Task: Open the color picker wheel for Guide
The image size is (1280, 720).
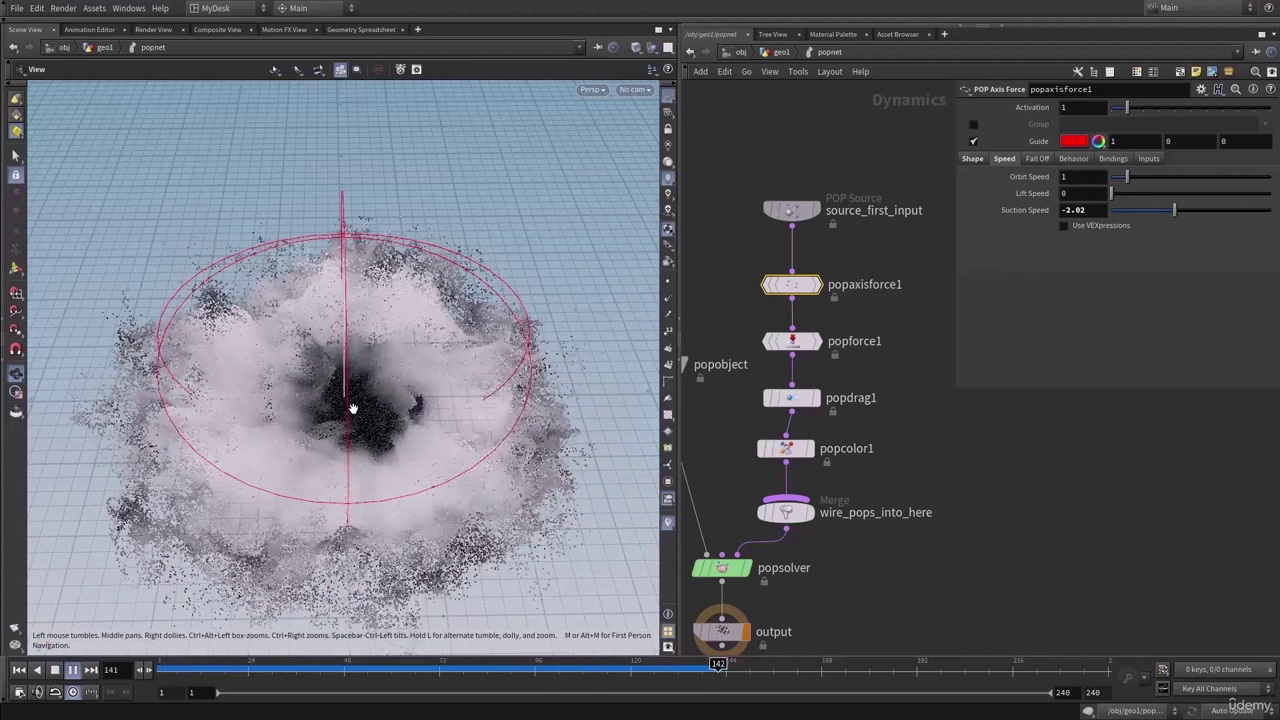Action: click(1098, 141)
